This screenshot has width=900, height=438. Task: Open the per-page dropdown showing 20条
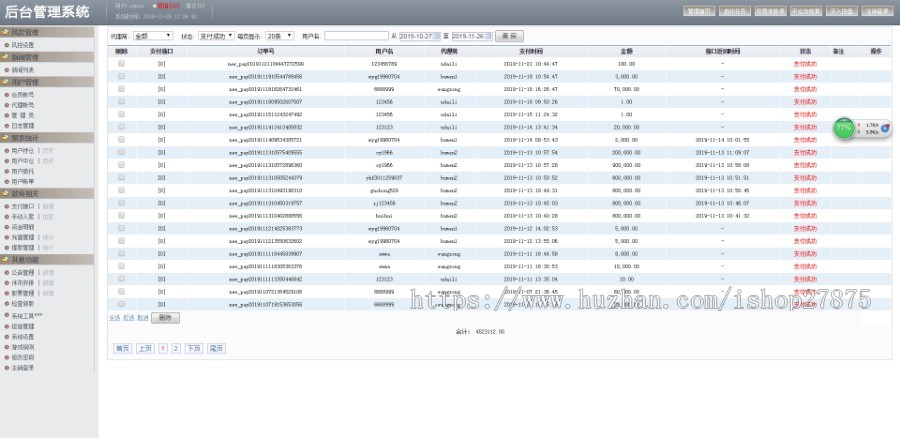(280, 35)
